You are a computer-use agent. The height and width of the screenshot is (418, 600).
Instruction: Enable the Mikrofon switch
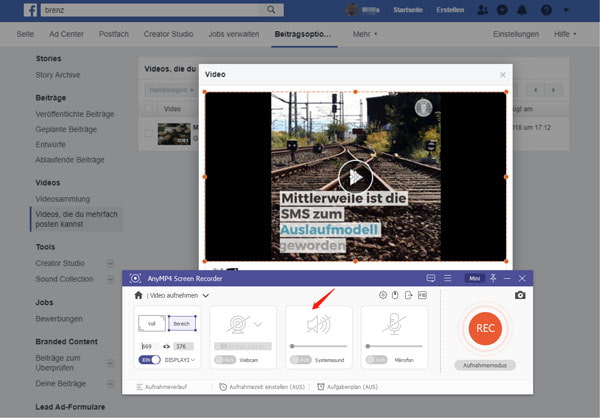click(376, 359)
